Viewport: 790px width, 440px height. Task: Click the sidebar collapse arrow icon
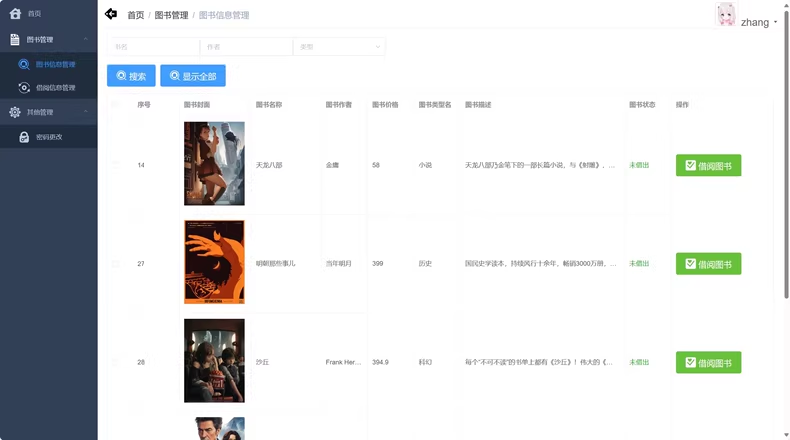tap(111, 14)
